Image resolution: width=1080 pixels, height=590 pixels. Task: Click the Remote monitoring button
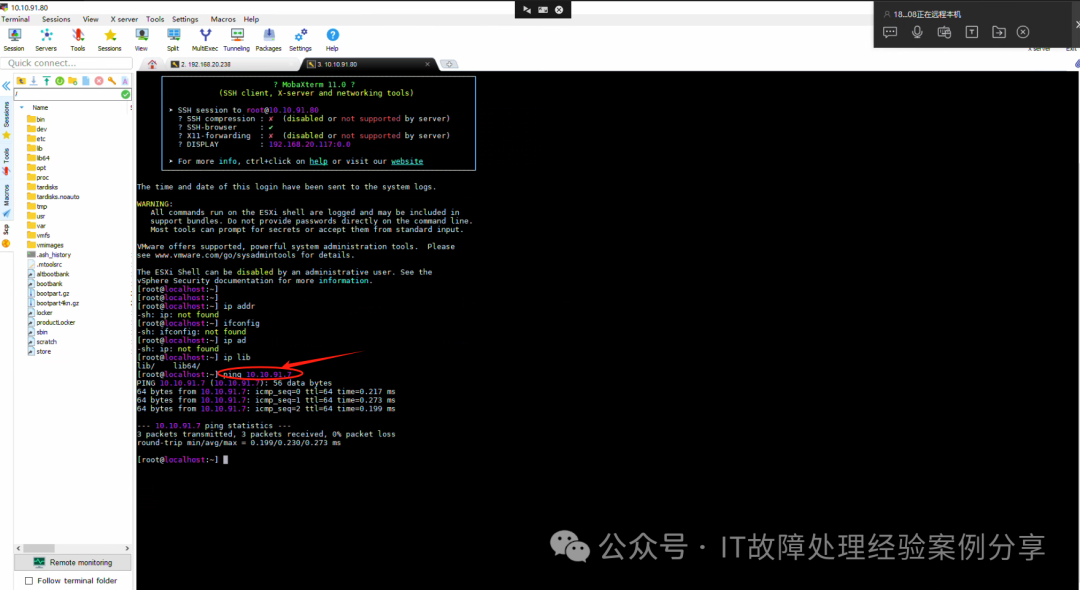73,562
